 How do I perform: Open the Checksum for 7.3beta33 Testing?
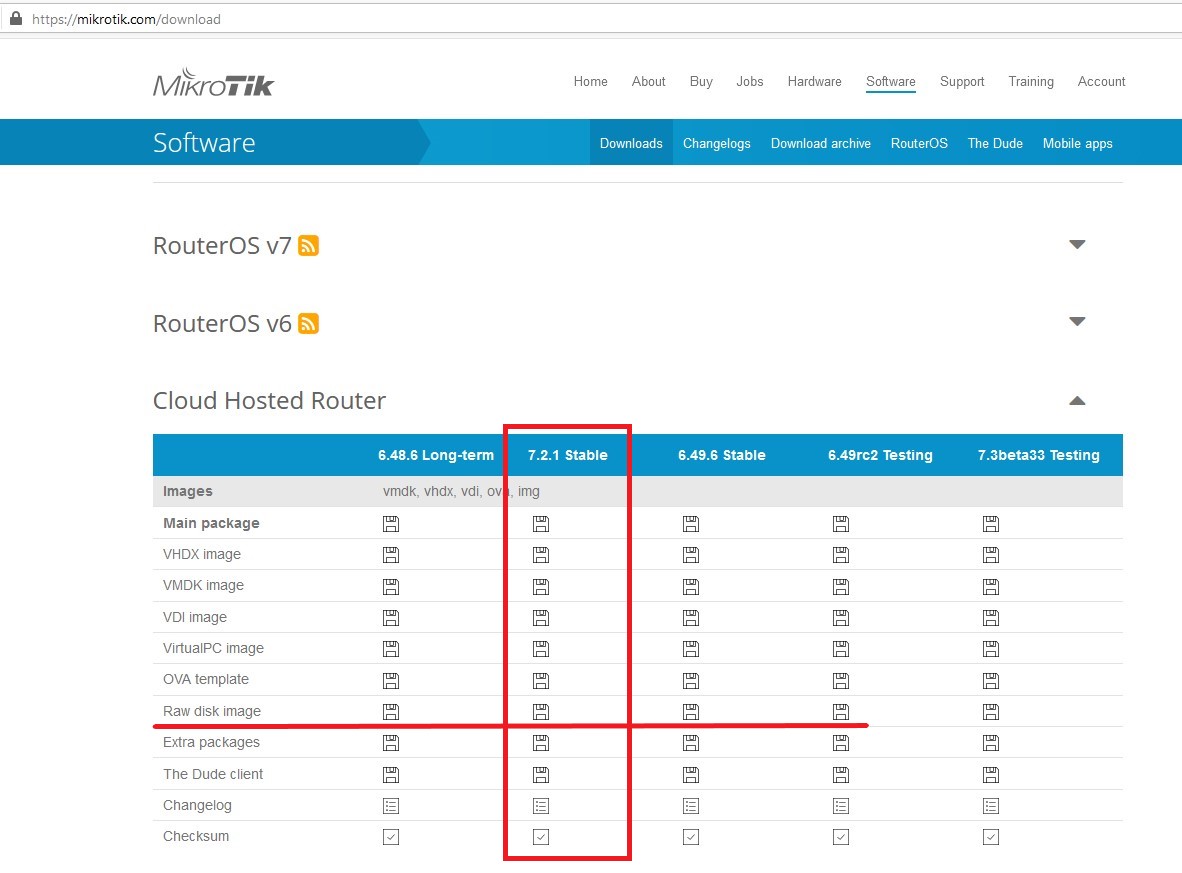(991, 837)
